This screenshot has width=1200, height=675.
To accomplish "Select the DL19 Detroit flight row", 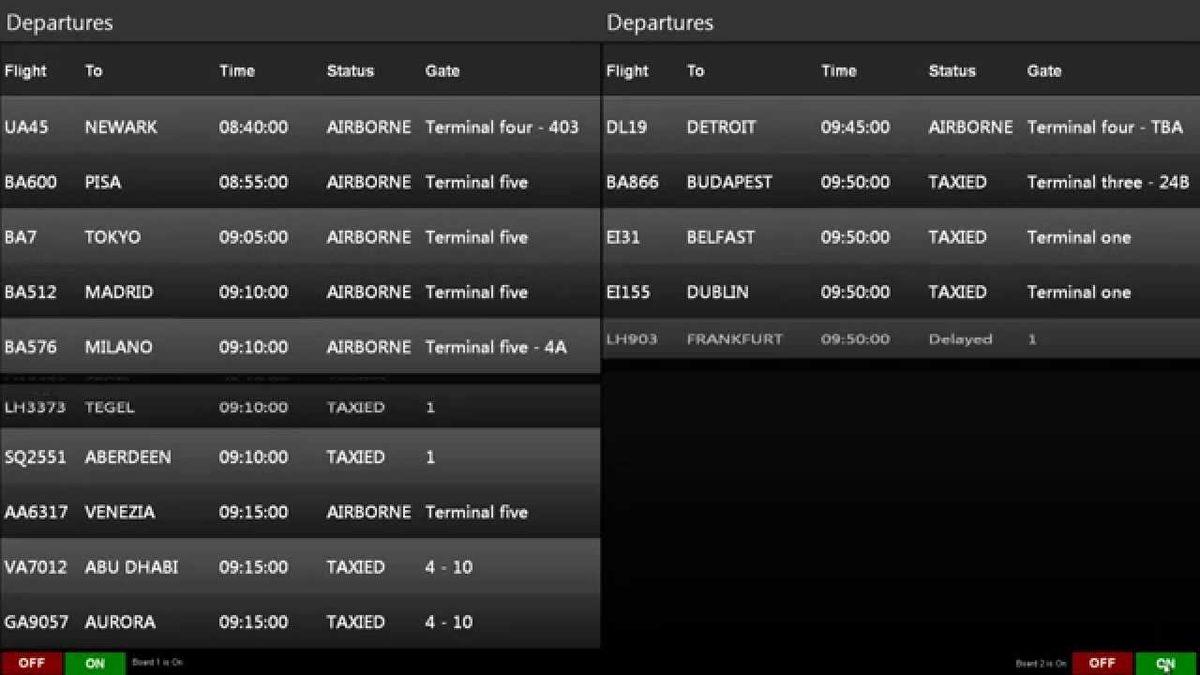I will (x=900, y=127).
